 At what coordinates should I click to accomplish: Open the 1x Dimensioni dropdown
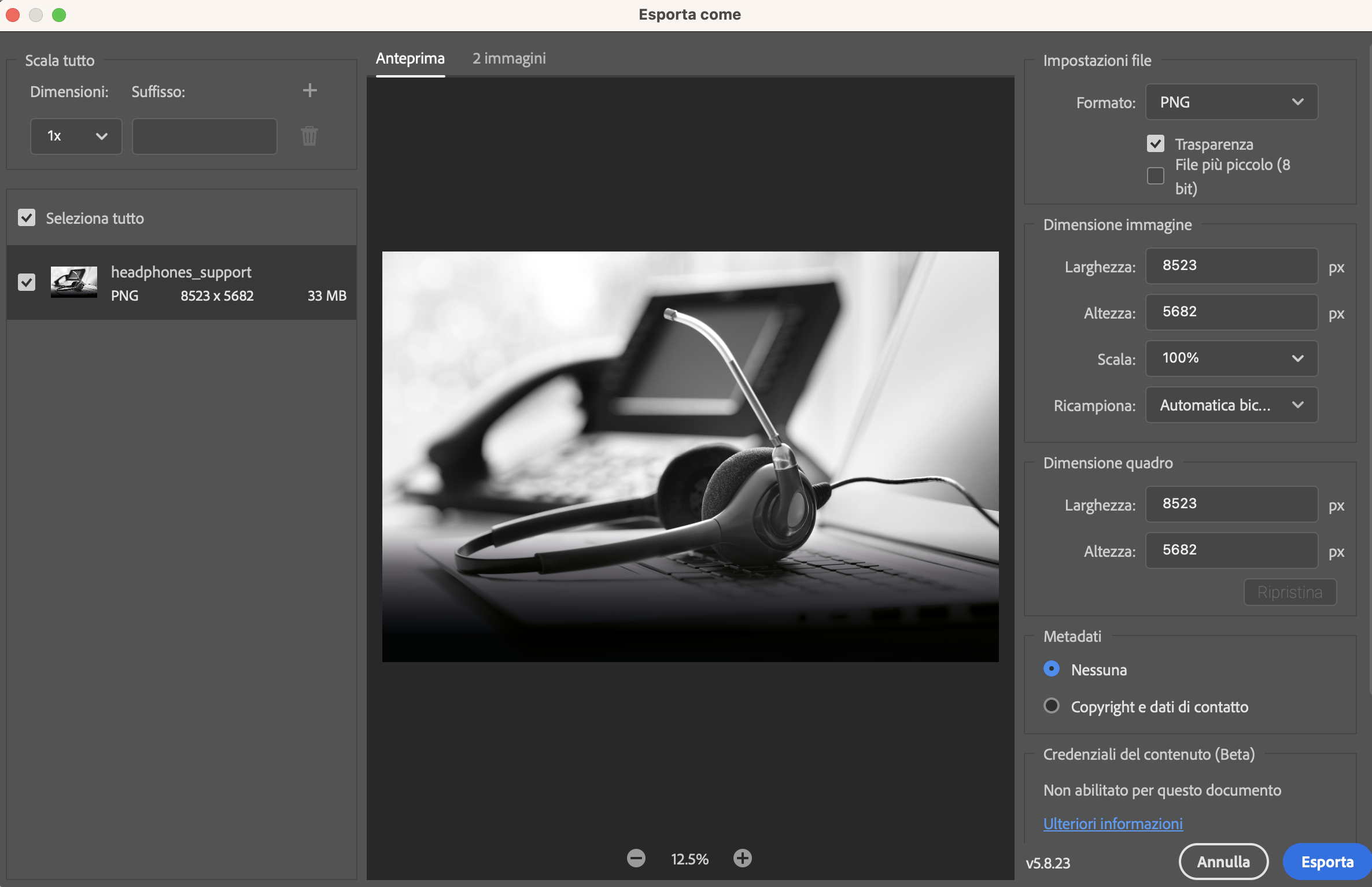point(76,136)
